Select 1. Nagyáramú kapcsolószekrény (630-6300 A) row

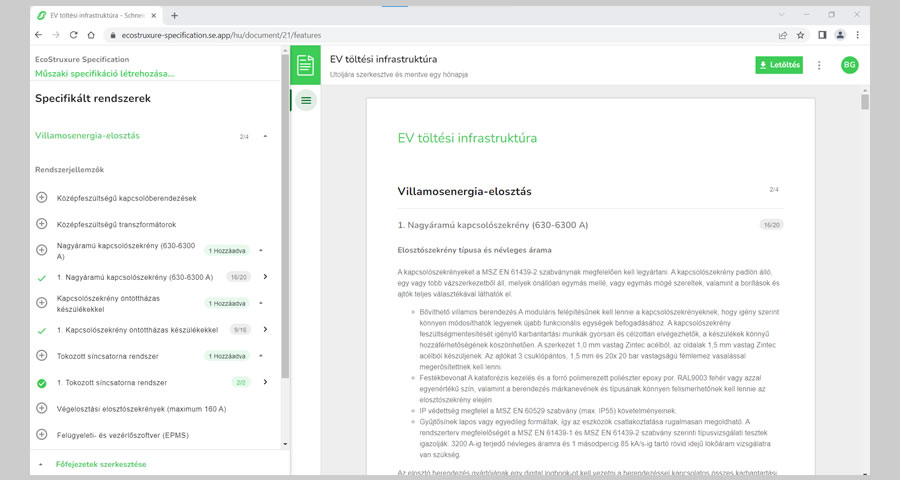(153, 277)
